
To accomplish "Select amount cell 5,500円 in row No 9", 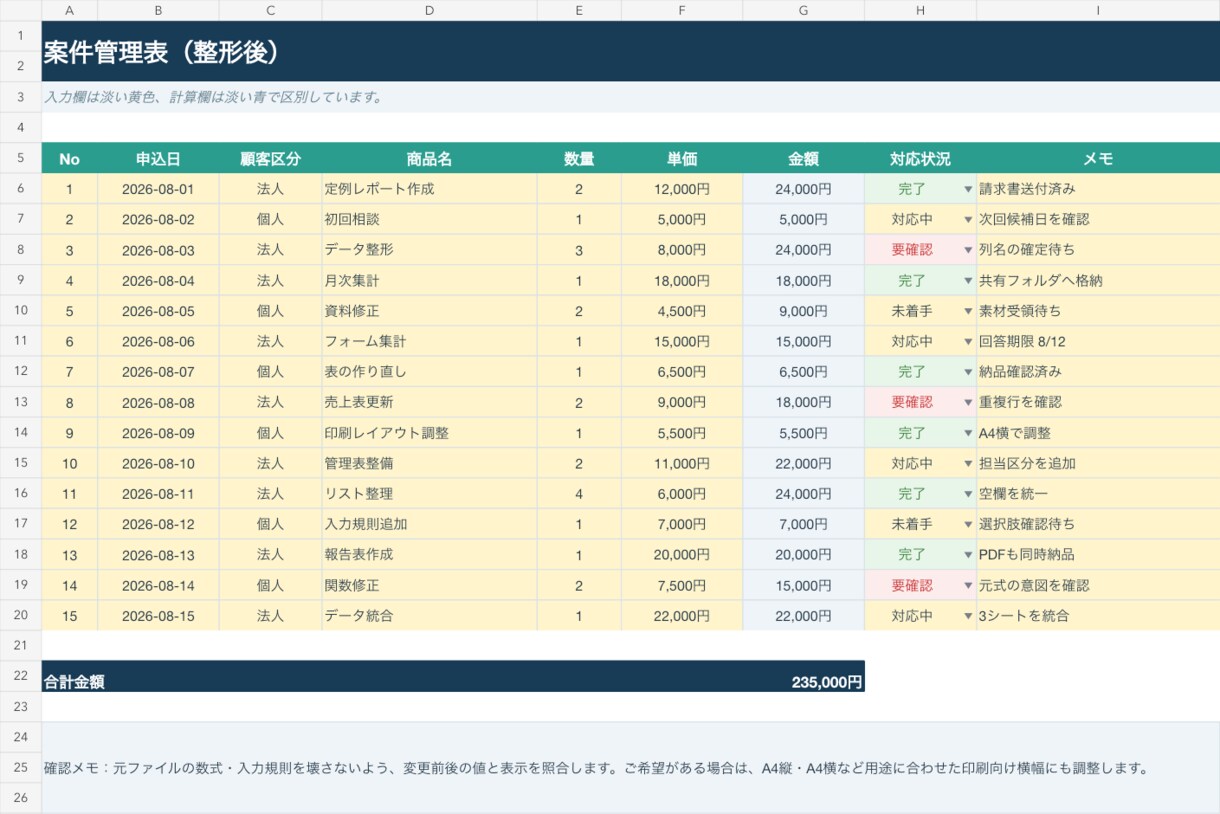I will point(804,433).
